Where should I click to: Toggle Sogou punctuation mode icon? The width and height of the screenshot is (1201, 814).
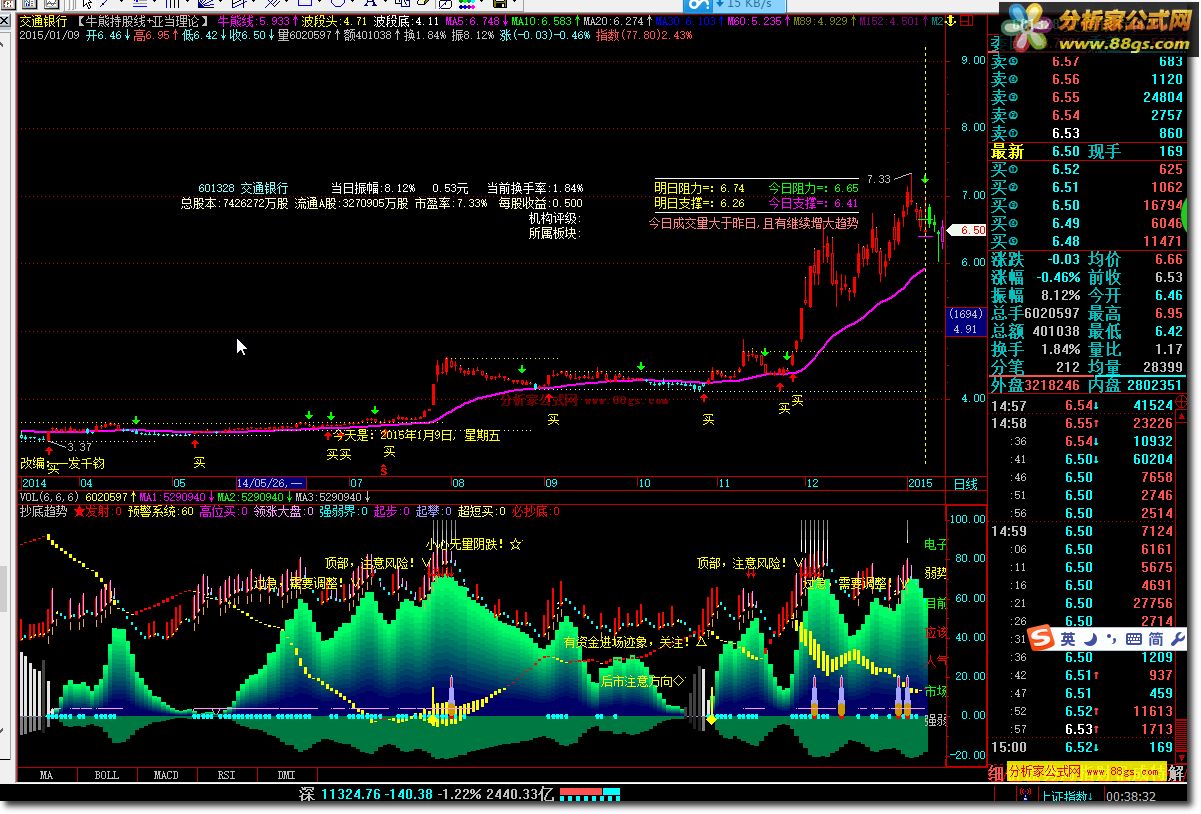pos(1110,640)
